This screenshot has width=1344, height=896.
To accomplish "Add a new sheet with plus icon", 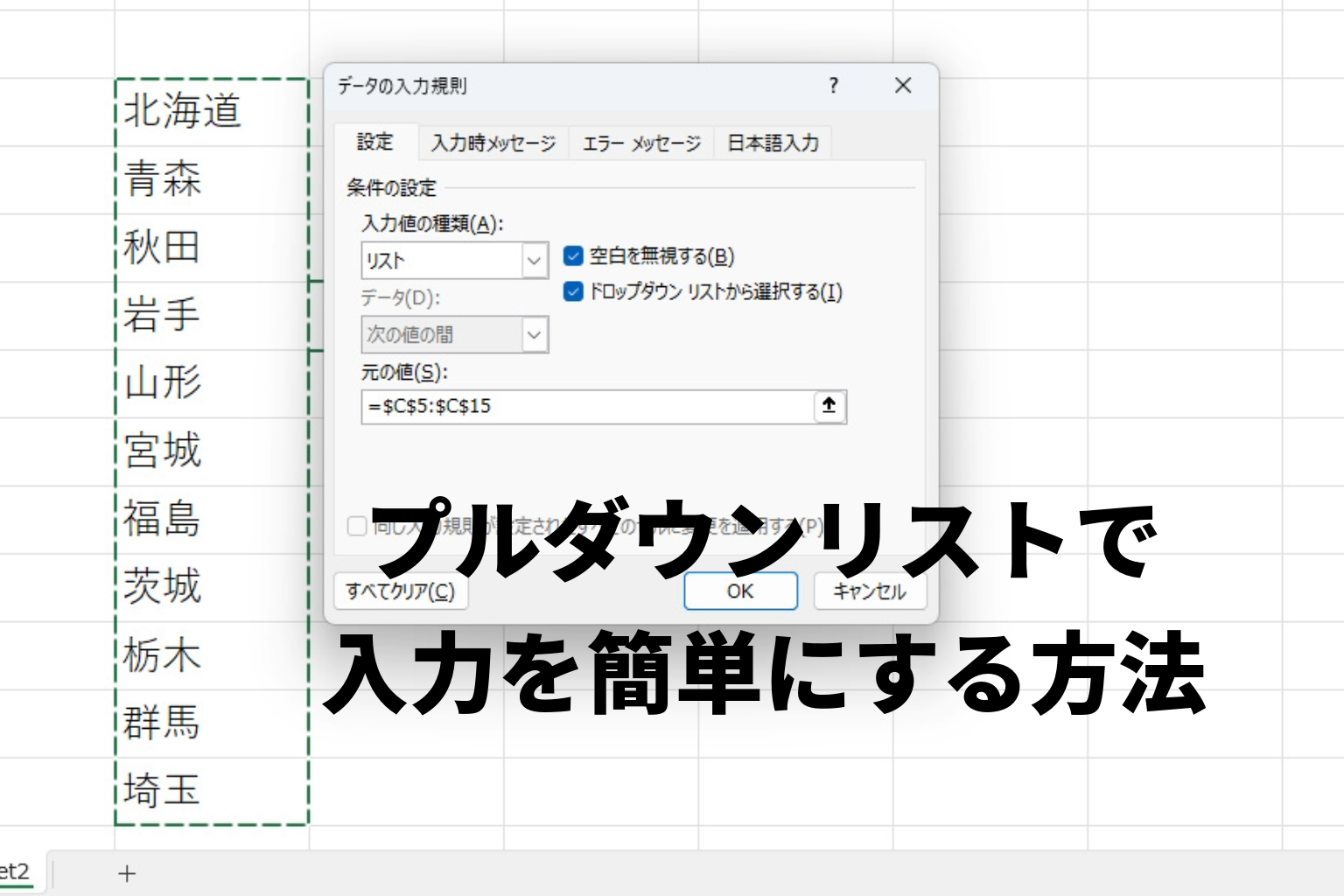I will [127, 873].
